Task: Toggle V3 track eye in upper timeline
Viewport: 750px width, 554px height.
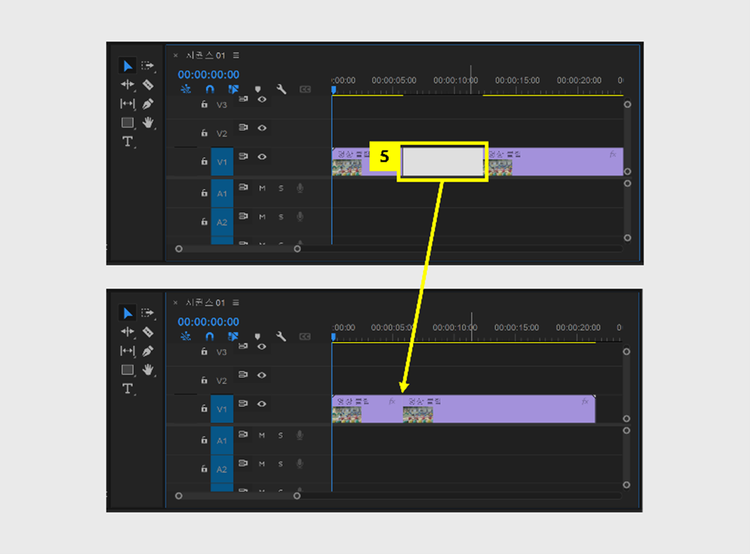Action: pyautogui.click(x=262, y=100)
